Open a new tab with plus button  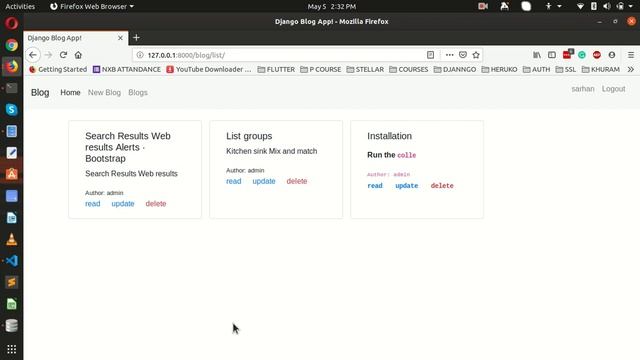pos(136,38)
